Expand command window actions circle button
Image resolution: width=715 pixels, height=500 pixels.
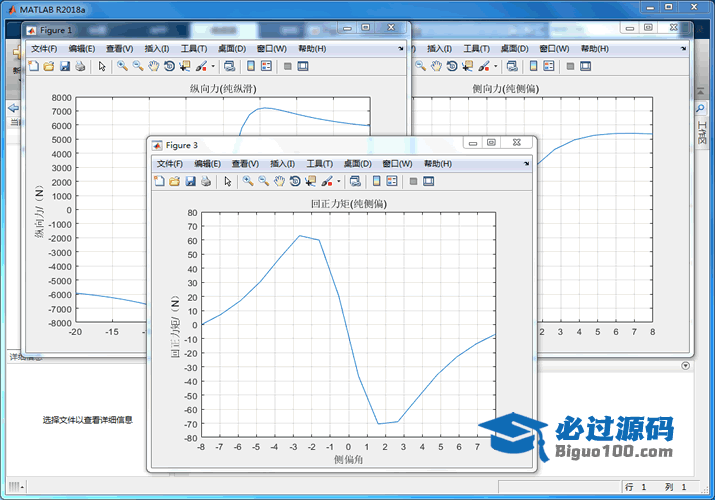pyautogui.click(x=685, y=366)
